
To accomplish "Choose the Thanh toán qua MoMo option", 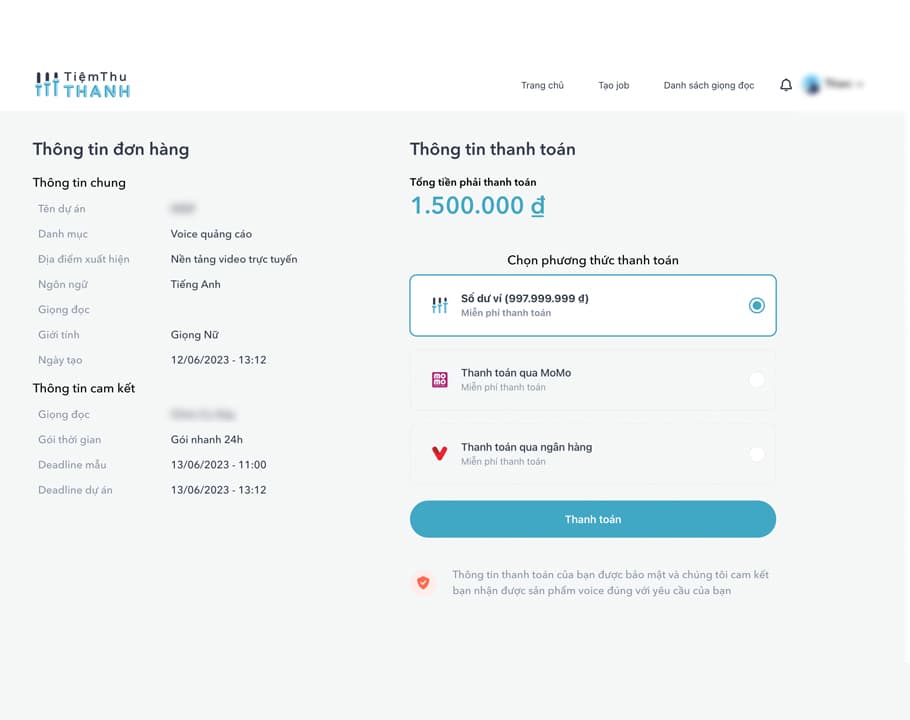I will 593,379.
